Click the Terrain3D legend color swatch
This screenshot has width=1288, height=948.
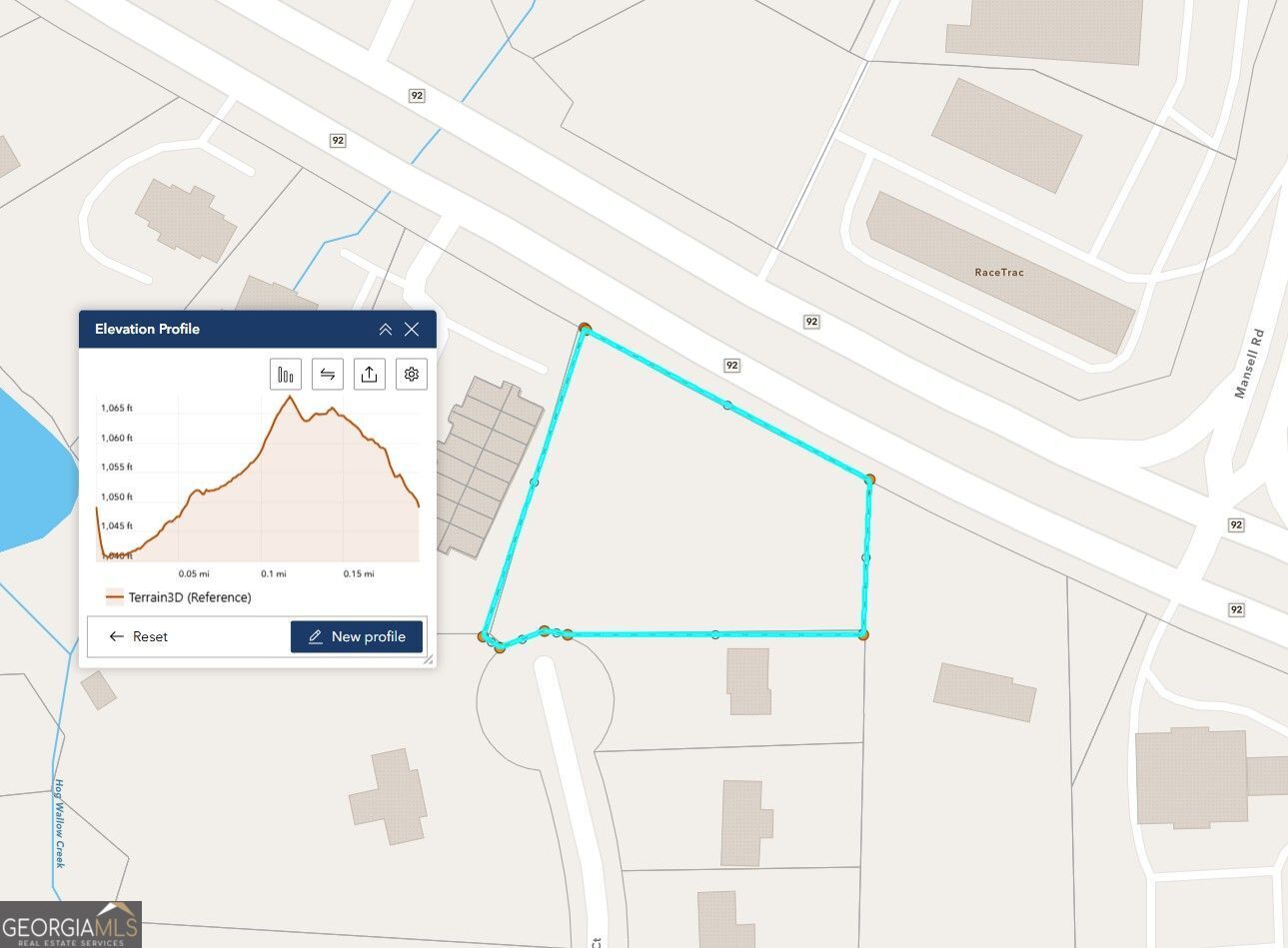[x=114, y=597]
